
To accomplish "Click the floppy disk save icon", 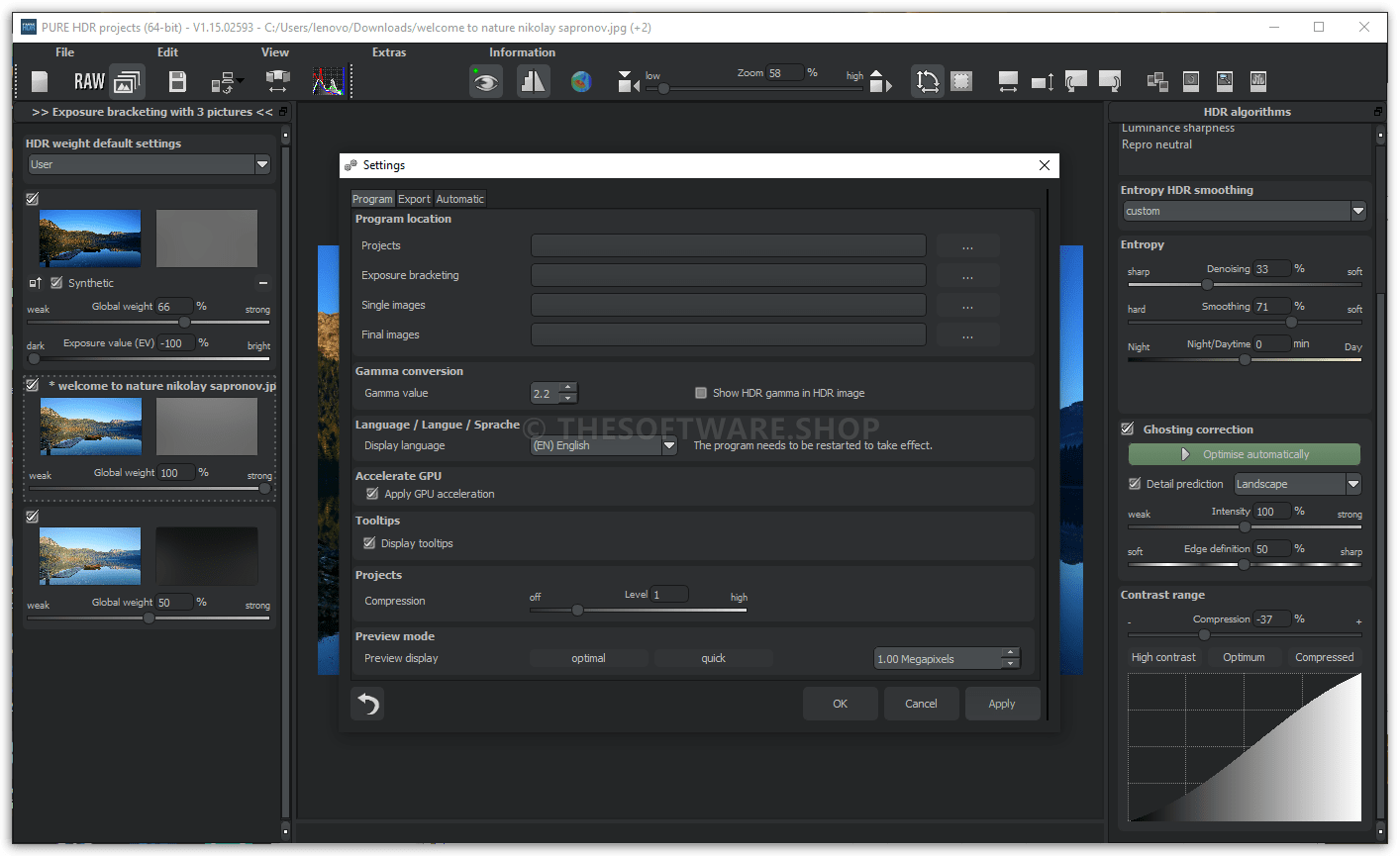I will point(177,81).
